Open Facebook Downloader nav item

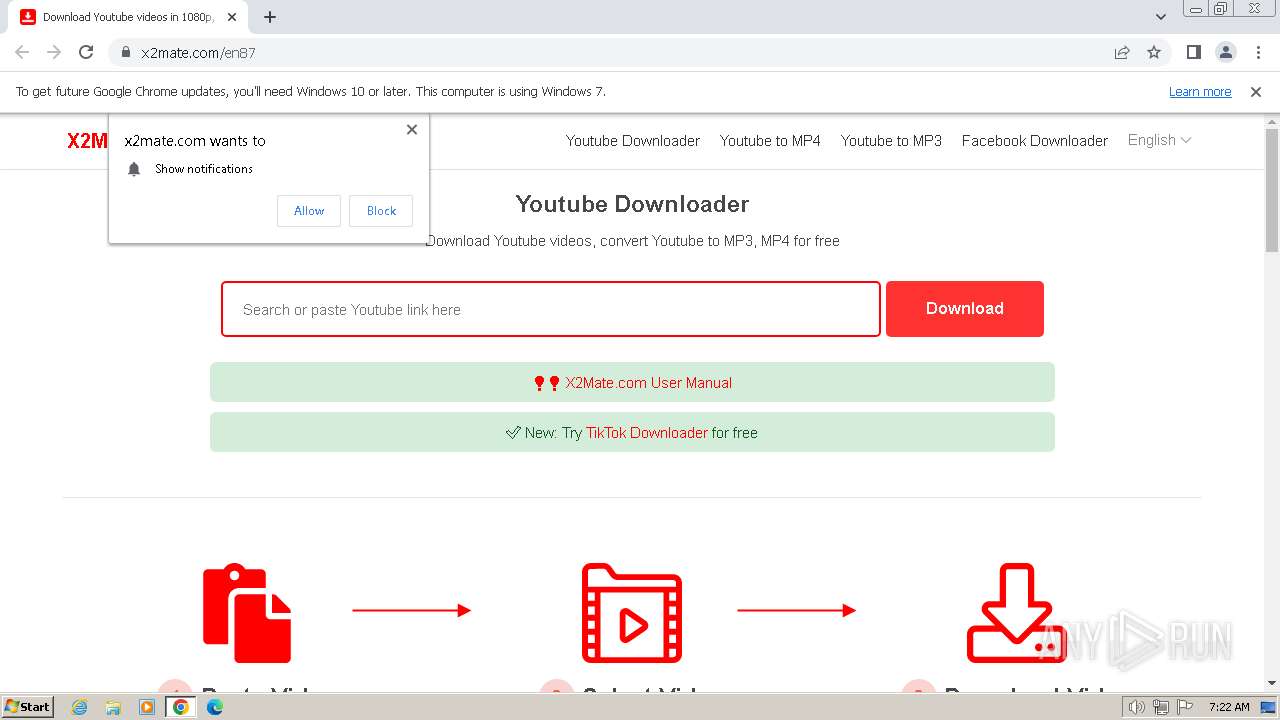point(1035,141)
